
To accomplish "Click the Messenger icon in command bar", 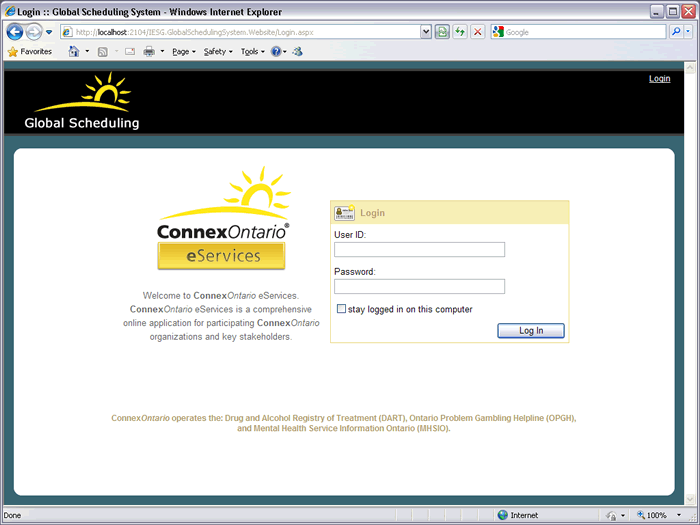I will 298,52.
